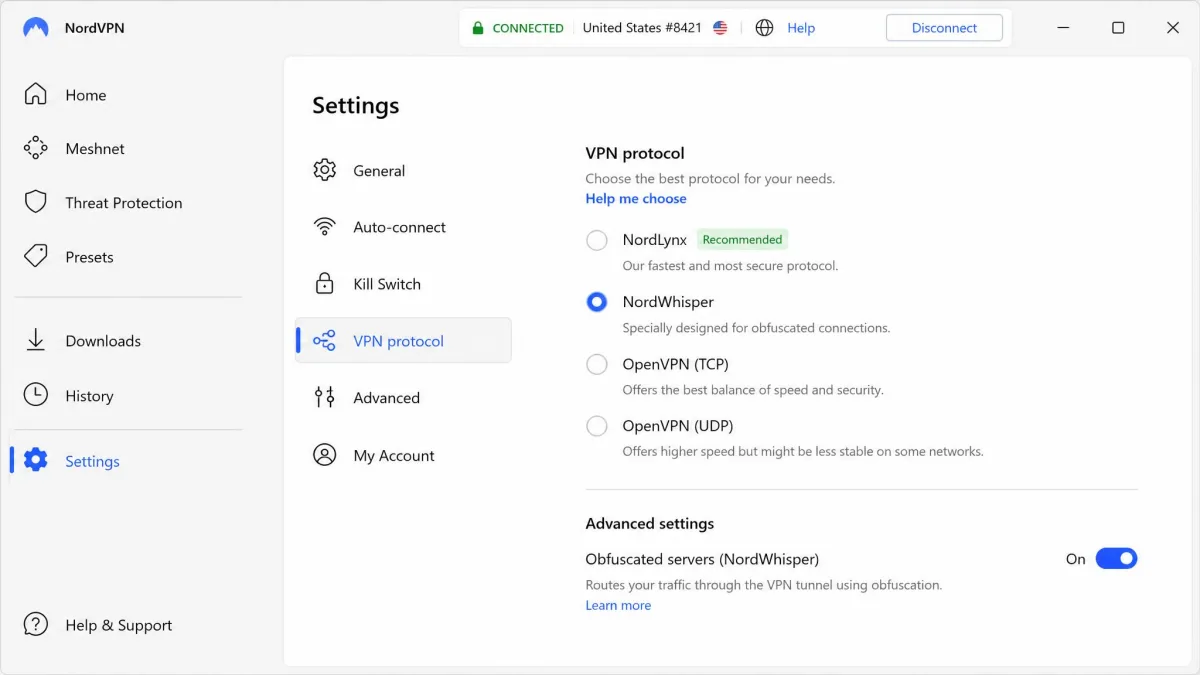Click the Auto-connect wifi icon
Screen dimensions: 1200x675
324,227
